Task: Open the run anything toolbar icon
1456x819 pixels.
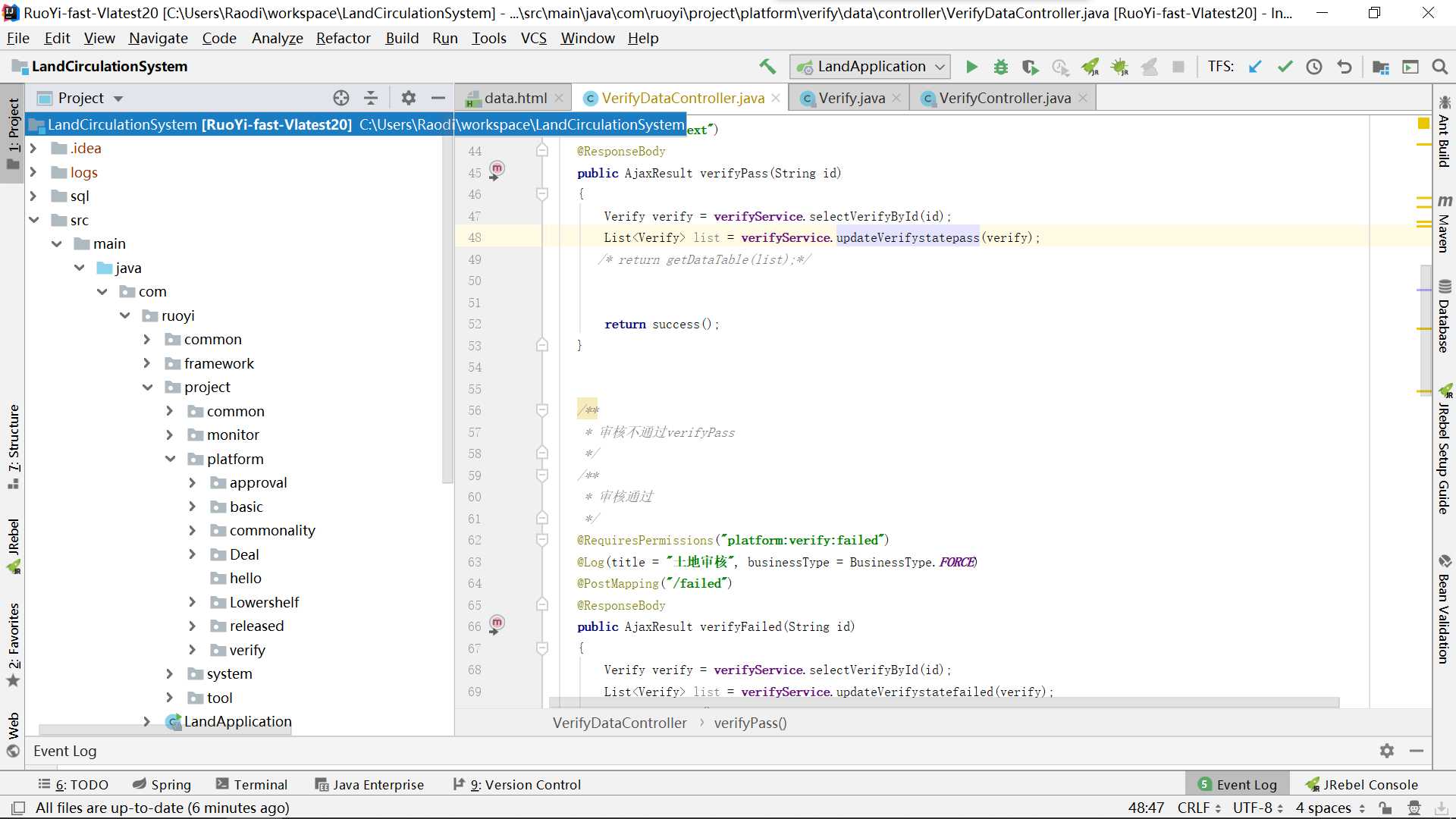Action: click(x=1410, y=67)
